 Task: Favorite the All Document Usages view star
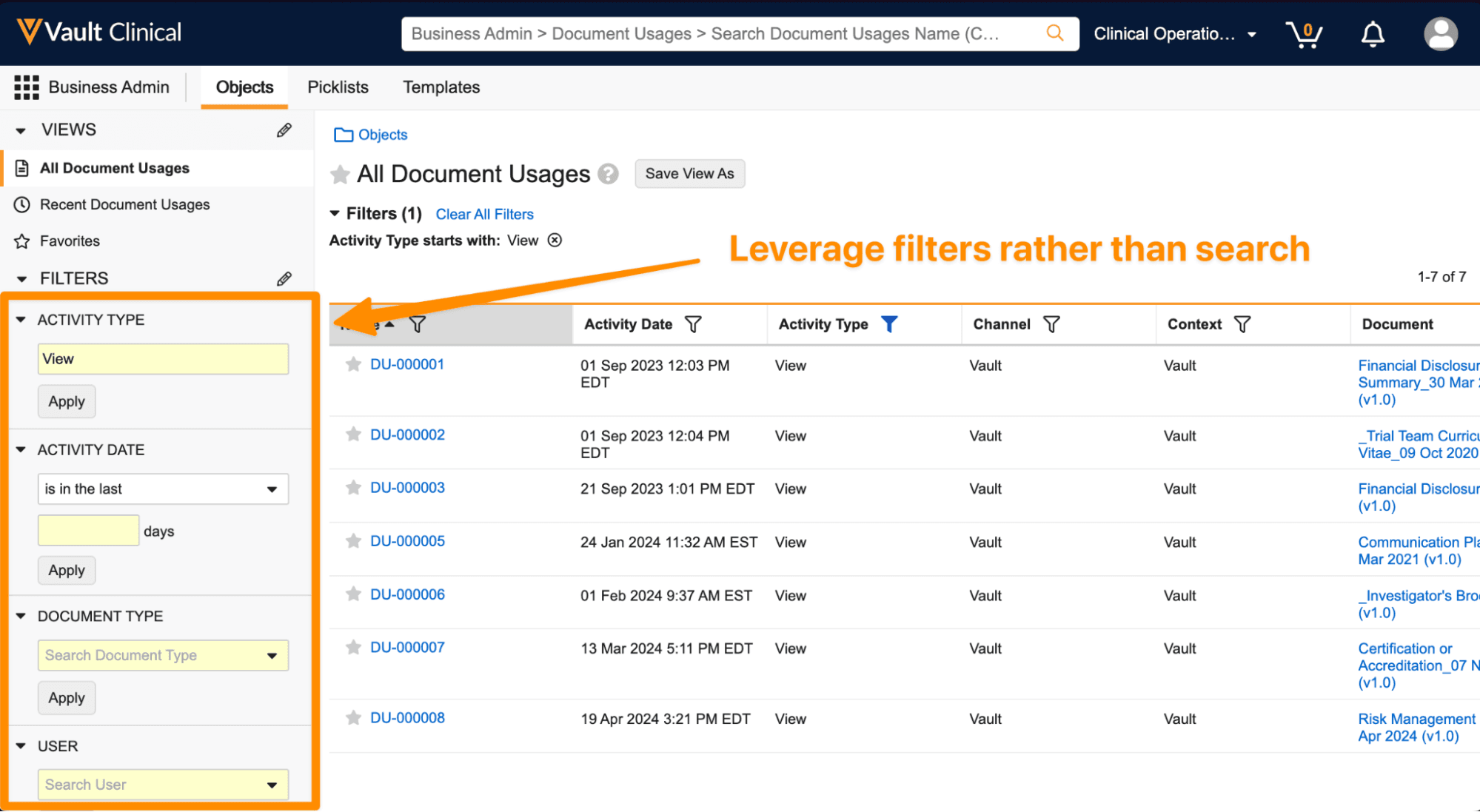tap(340, 174)
